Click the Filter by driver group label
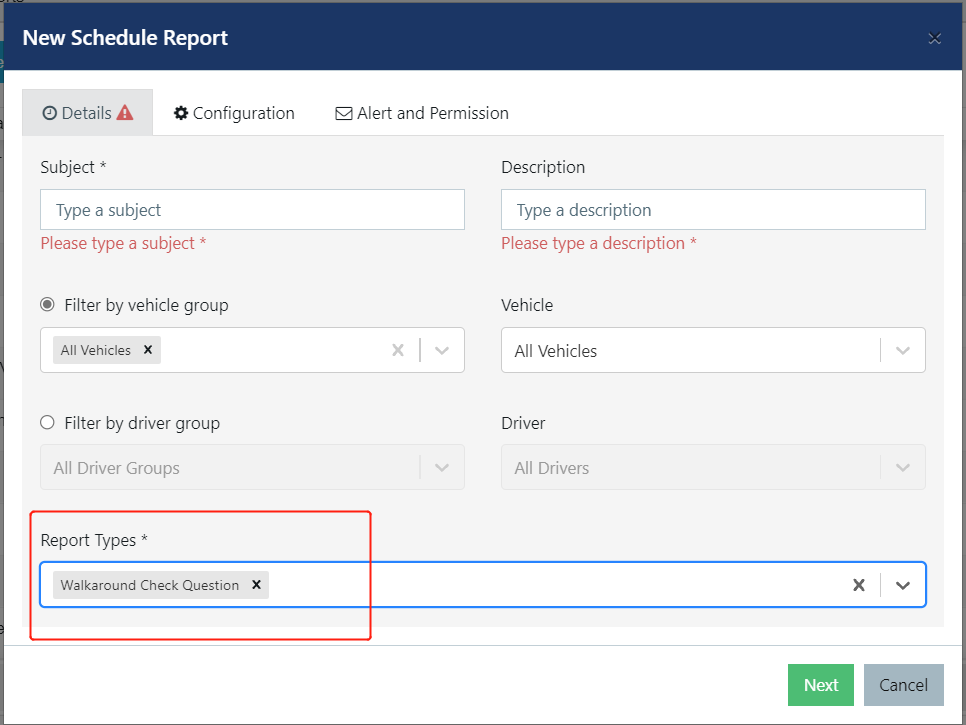Screen dimensions: 966x725 pyautogui.click(x=142, y=423)
